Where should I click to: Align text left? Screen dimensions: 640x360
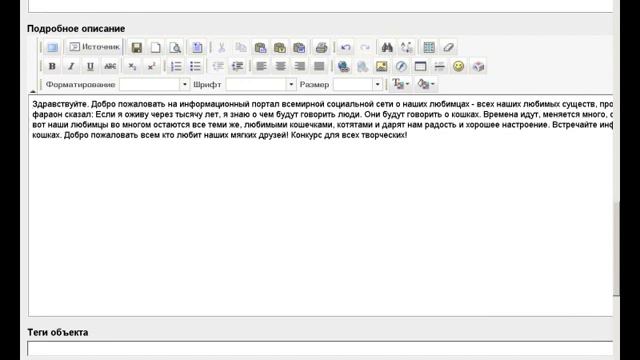coord(261,66)
